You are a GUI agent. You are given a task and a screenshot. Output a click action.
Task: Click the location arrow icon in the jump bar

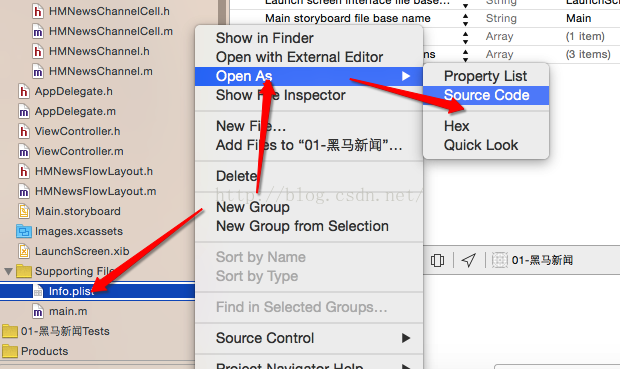(469, 260)
